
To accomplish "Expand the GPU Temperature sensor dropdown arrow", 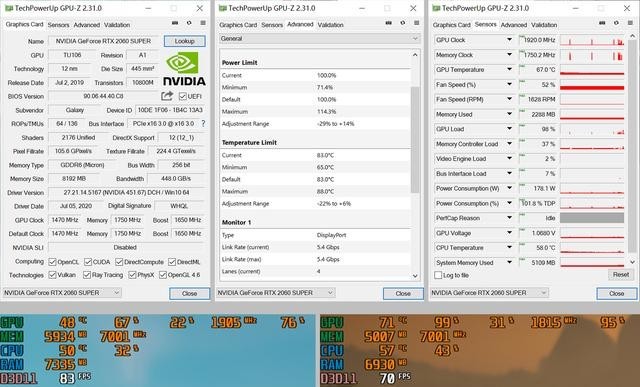I will (509, 69).
